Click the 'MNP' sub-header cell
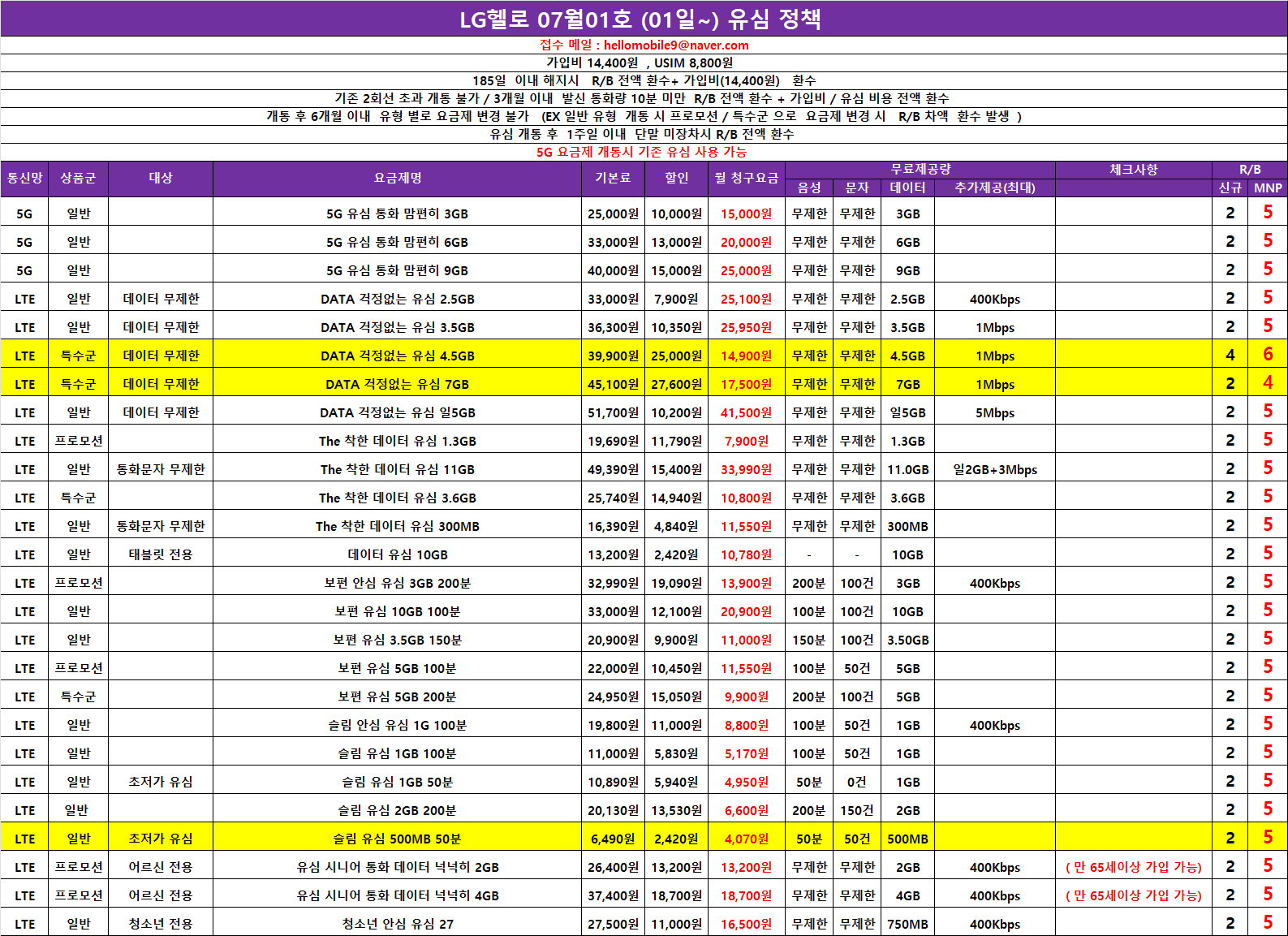The height and width of the screenshot is (936, 1288). click(x=1268, y=188)
